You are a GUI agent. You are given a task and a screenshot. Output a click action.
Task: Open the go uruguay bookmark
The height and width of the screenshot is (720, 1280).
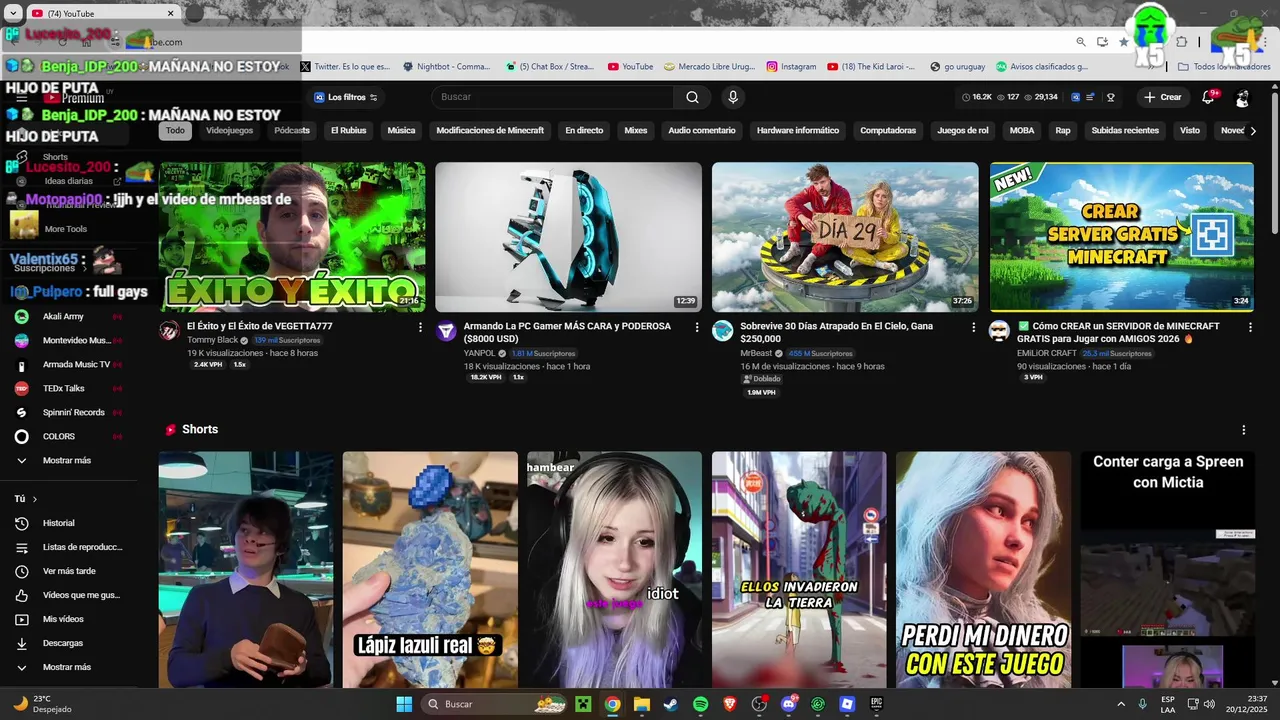click(957, 67)
